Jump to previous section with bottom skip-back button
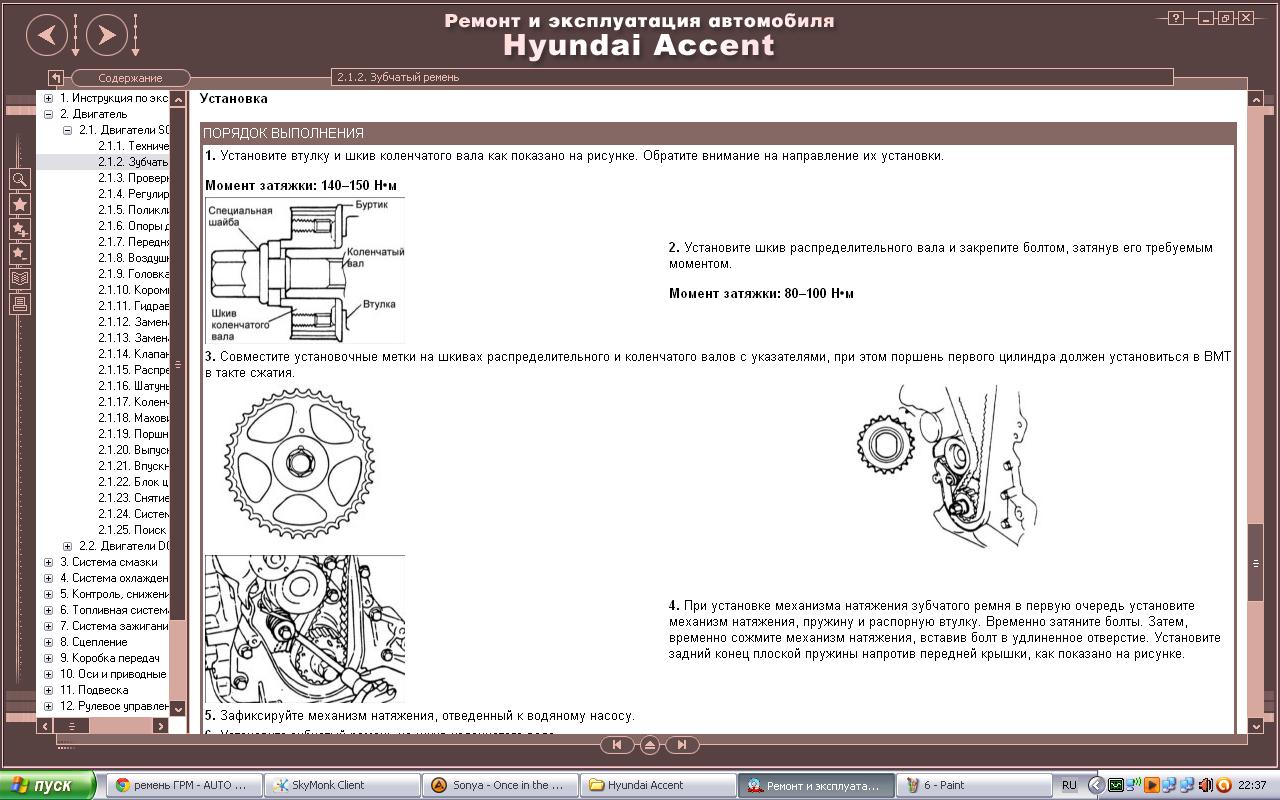 (x=617, y=744)
